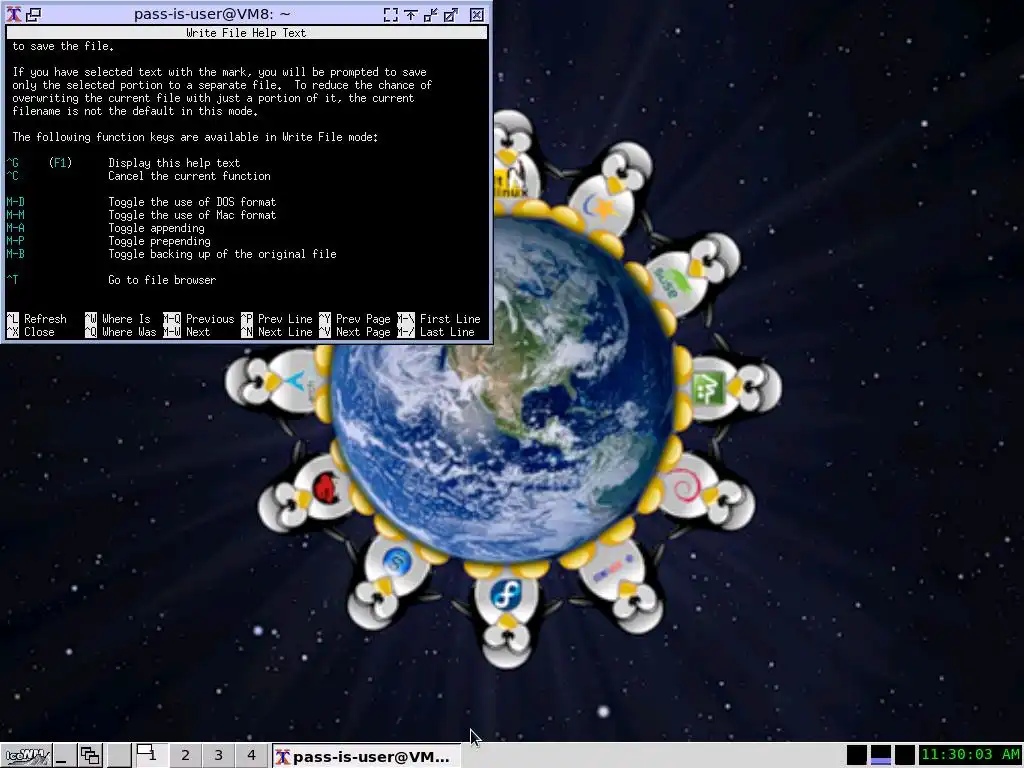This screenshot has height=768, width=1024.
Task: Click the 'Go to file browser' line
Action: (162, 280)
